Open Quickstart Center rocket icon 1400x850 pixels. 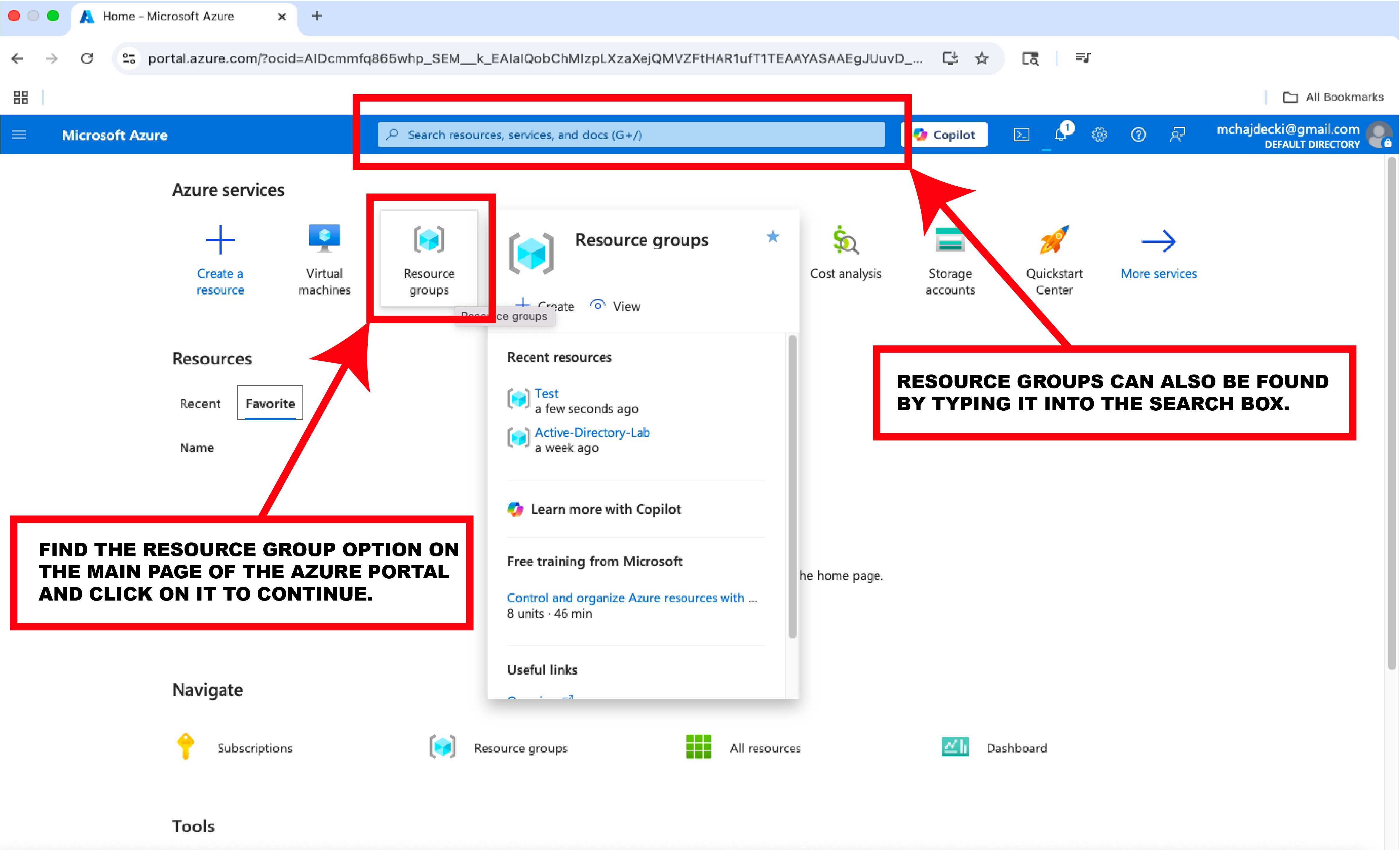[1054, 240]
